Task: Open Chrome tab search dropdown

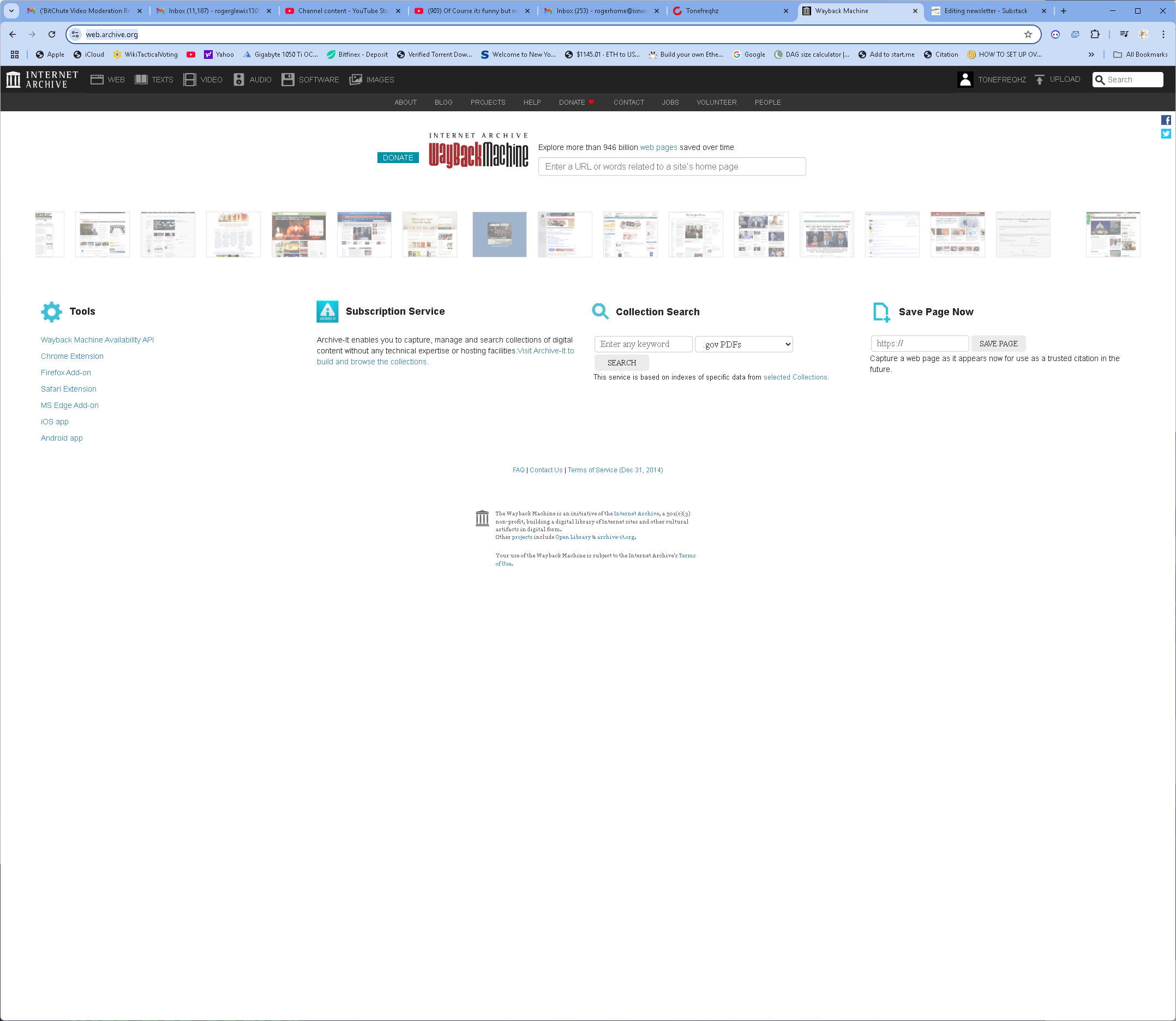Action: point(11,11)
